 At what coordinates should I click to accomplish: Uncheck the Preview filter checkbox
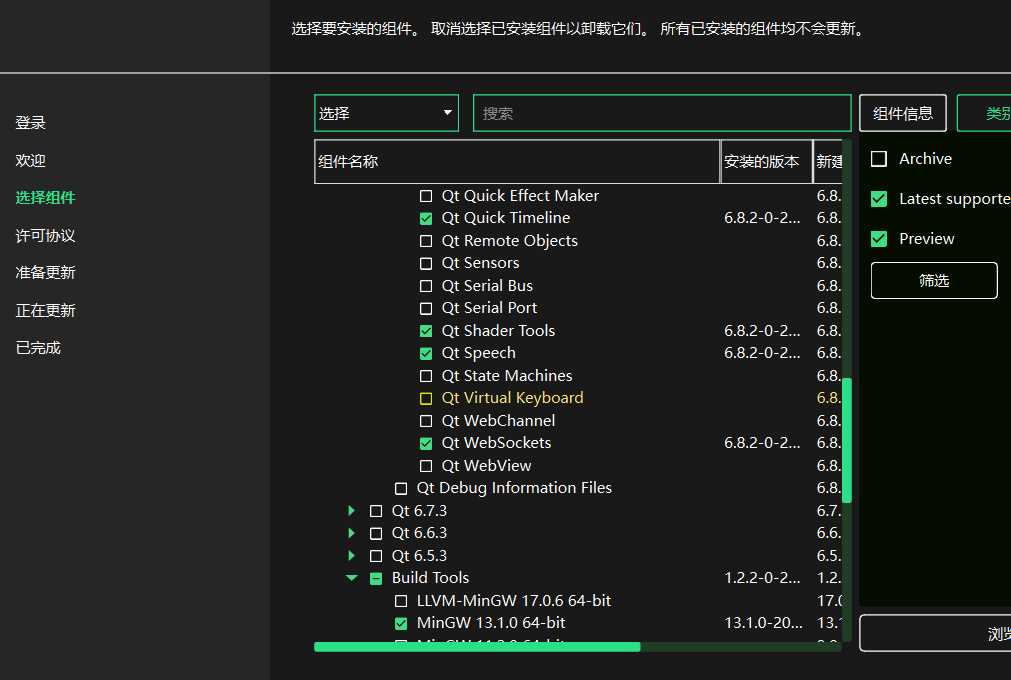pos(879,239)
